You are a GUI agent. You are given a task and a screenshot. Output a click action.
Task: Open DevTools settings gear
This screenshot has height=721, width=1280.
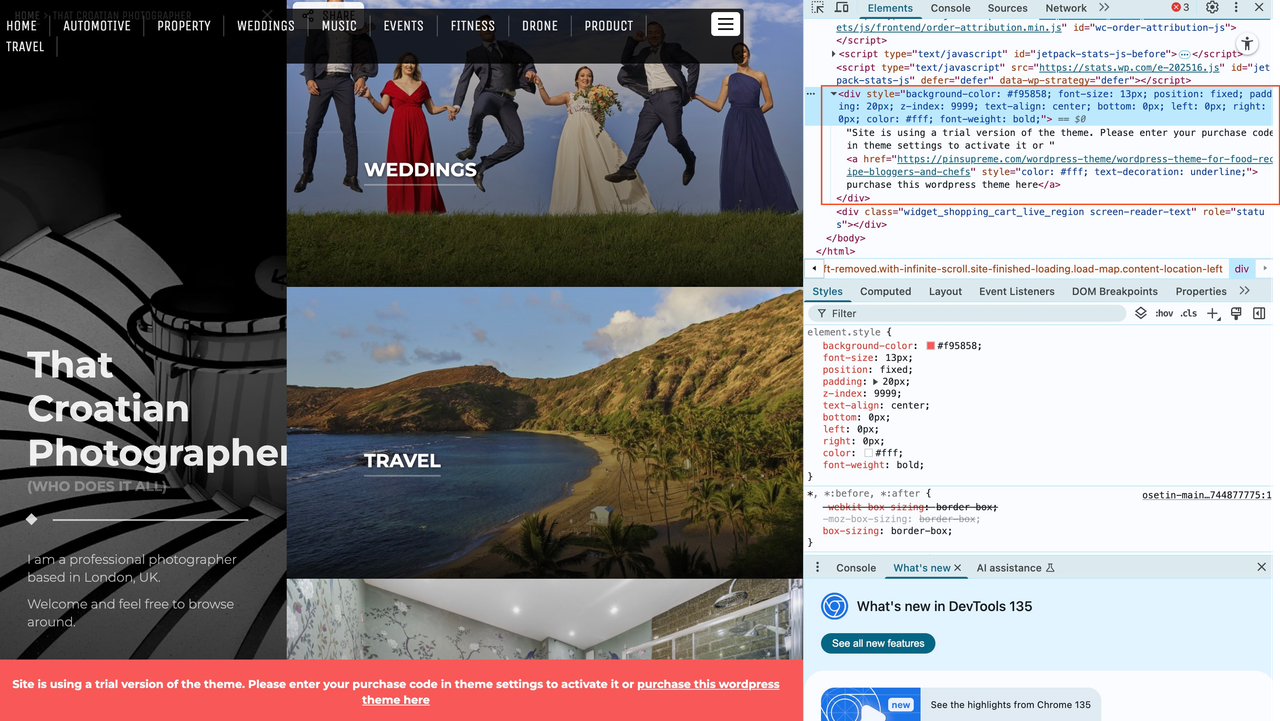point(1212,8)
